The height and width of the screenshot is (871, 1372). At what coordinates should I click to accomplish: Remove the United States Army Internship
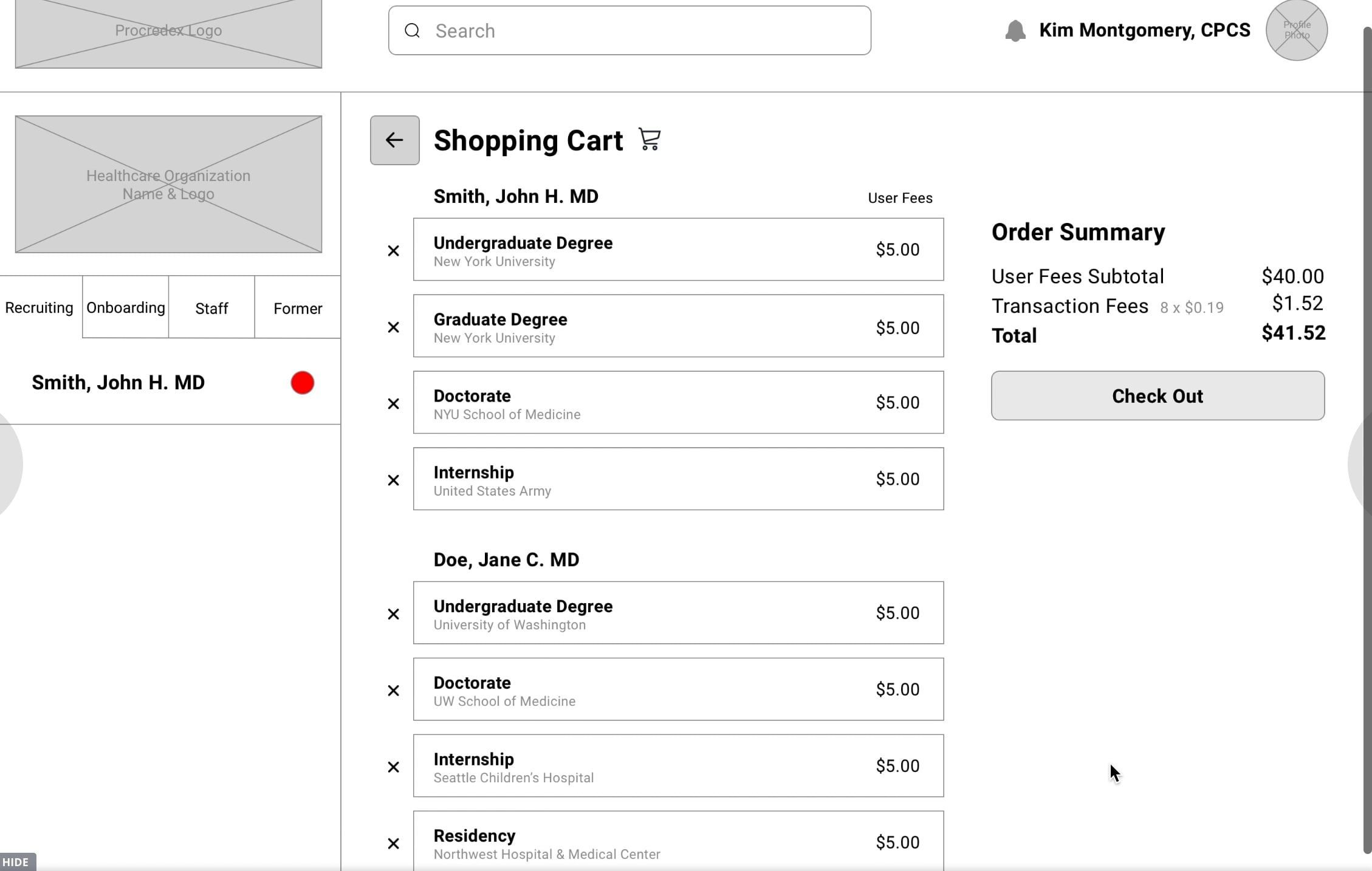[x=393, y=480]
